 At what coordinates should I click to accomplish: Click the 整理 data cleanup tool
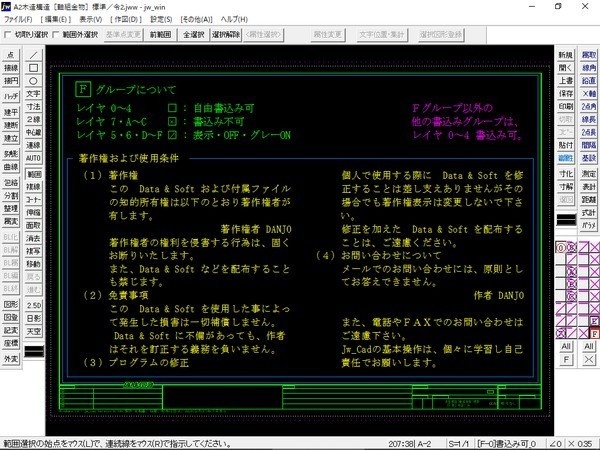[11, 209]
